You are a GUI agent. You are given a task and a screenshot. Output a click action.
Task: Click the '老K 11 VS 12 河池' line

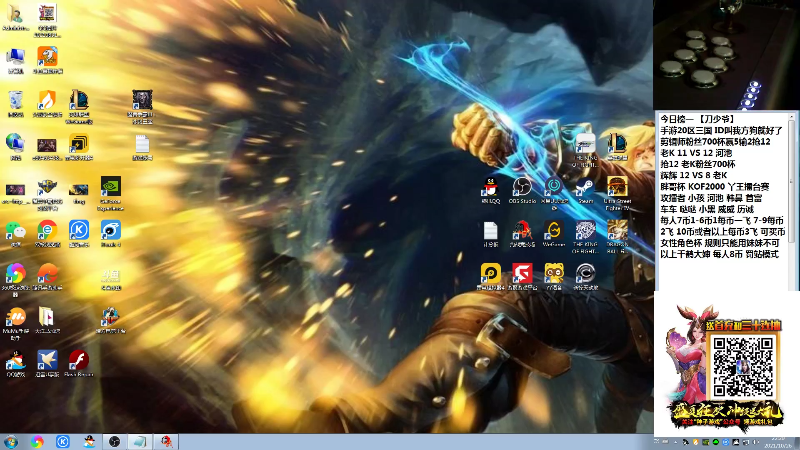pyautogui.click(x=696, y=153)
